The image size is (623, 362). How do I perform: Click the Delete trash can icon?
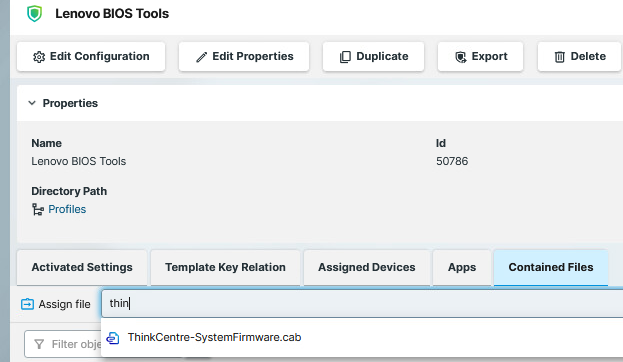559,57
